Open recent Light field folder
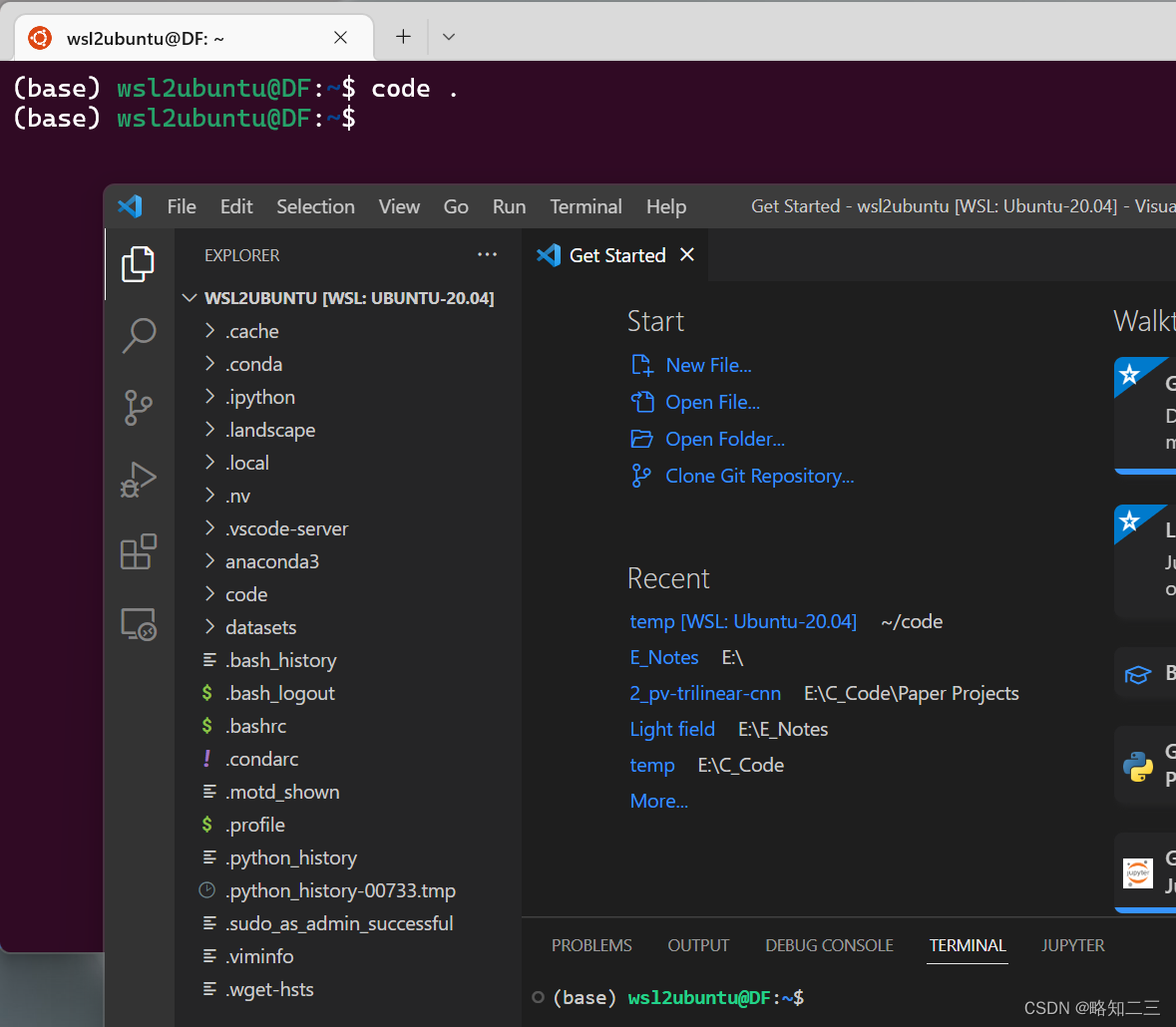The image size is (1176, 1027). point(672,730)
